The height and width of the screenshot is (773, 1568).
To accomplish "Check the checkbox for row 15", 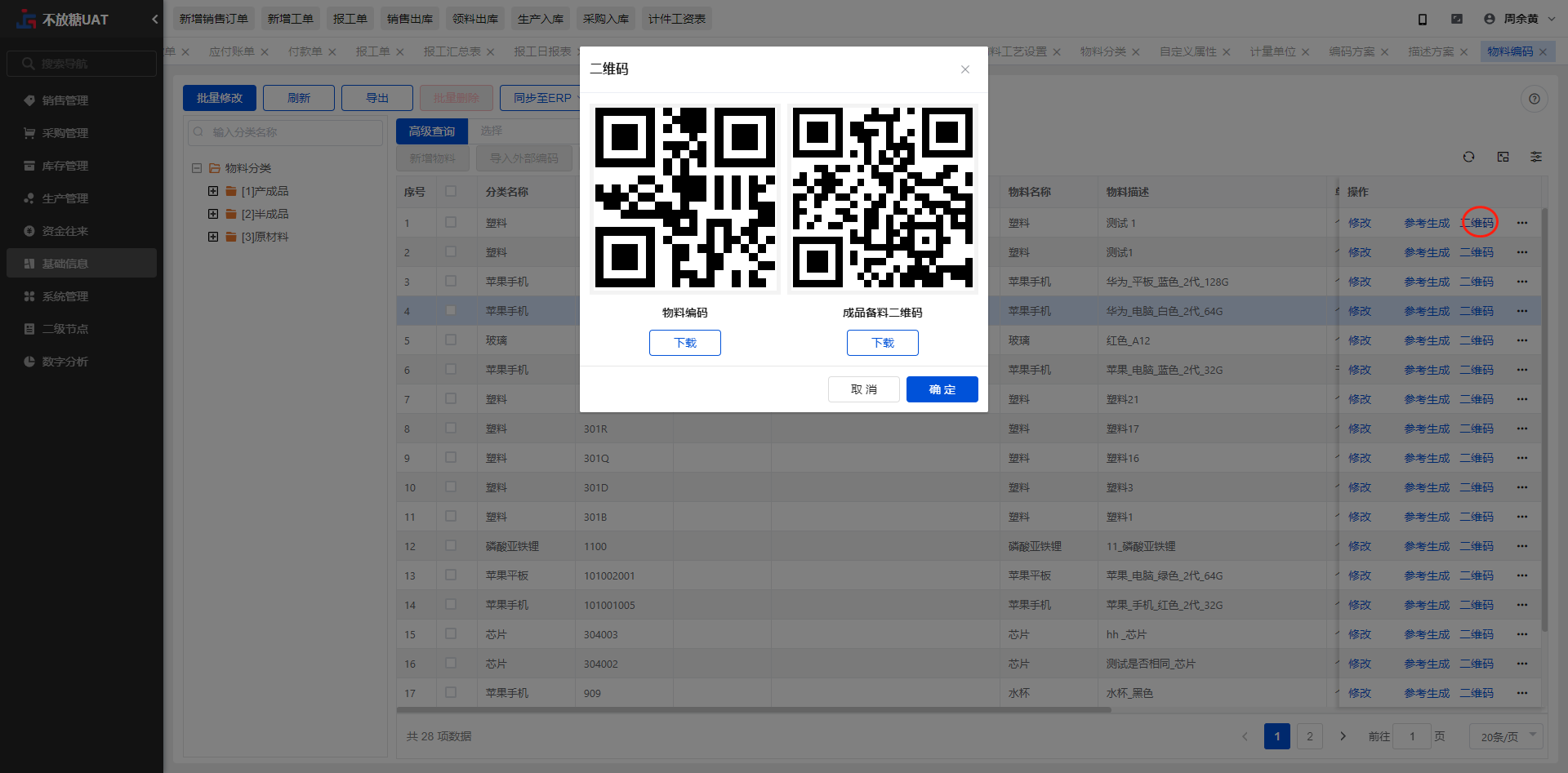I will click(x=451, y=633).
